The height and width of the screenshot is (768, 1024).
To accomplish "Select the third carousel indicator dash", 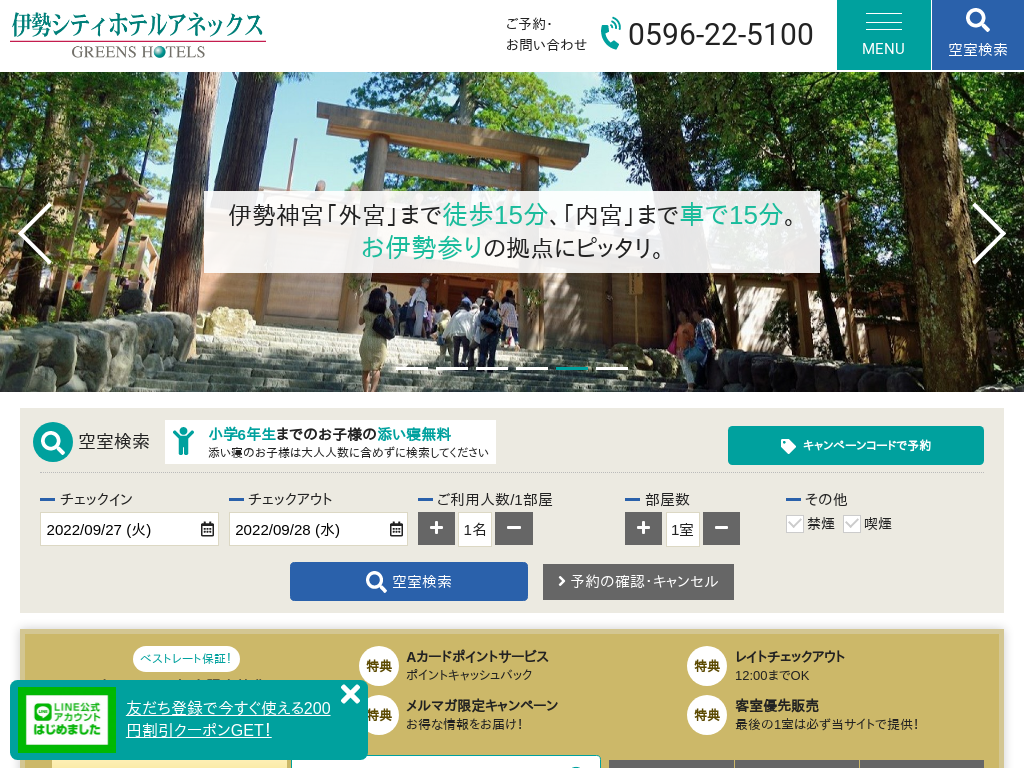I will pos(492,368).
